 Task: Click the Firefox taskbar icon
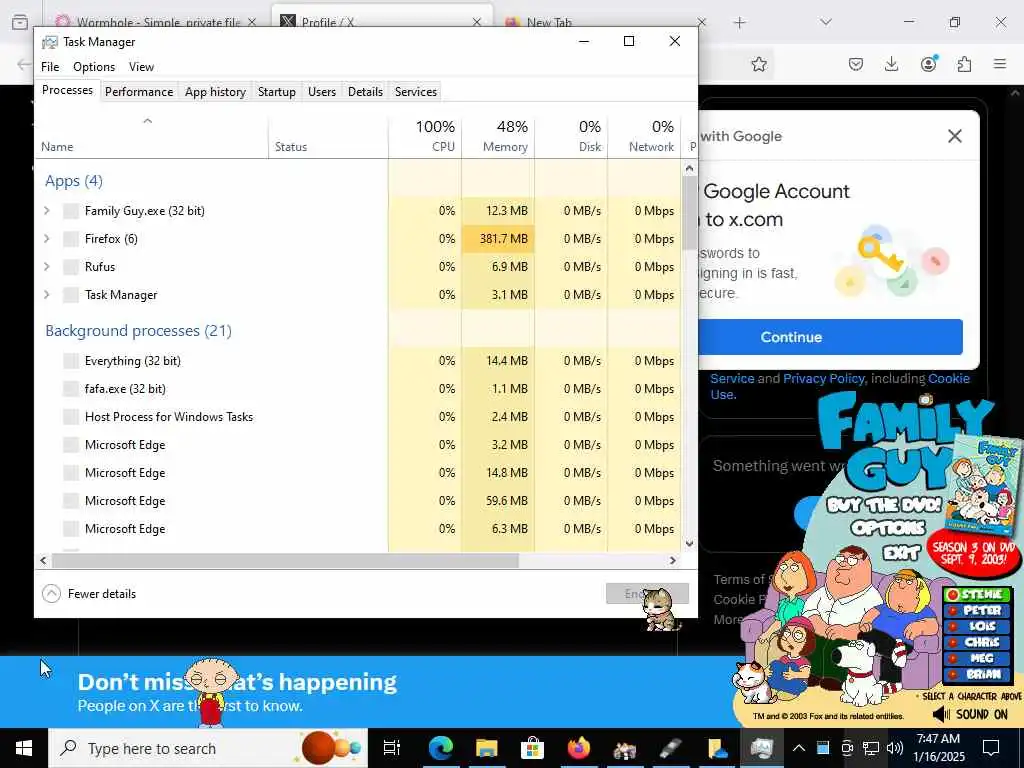579,748
